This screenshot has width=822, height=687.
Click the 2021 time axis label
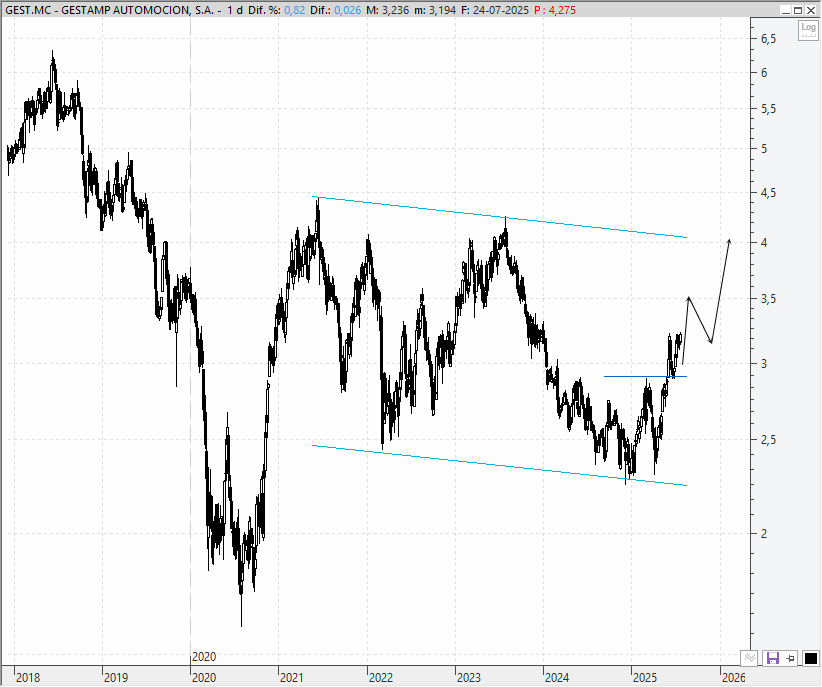coord(292,678)
